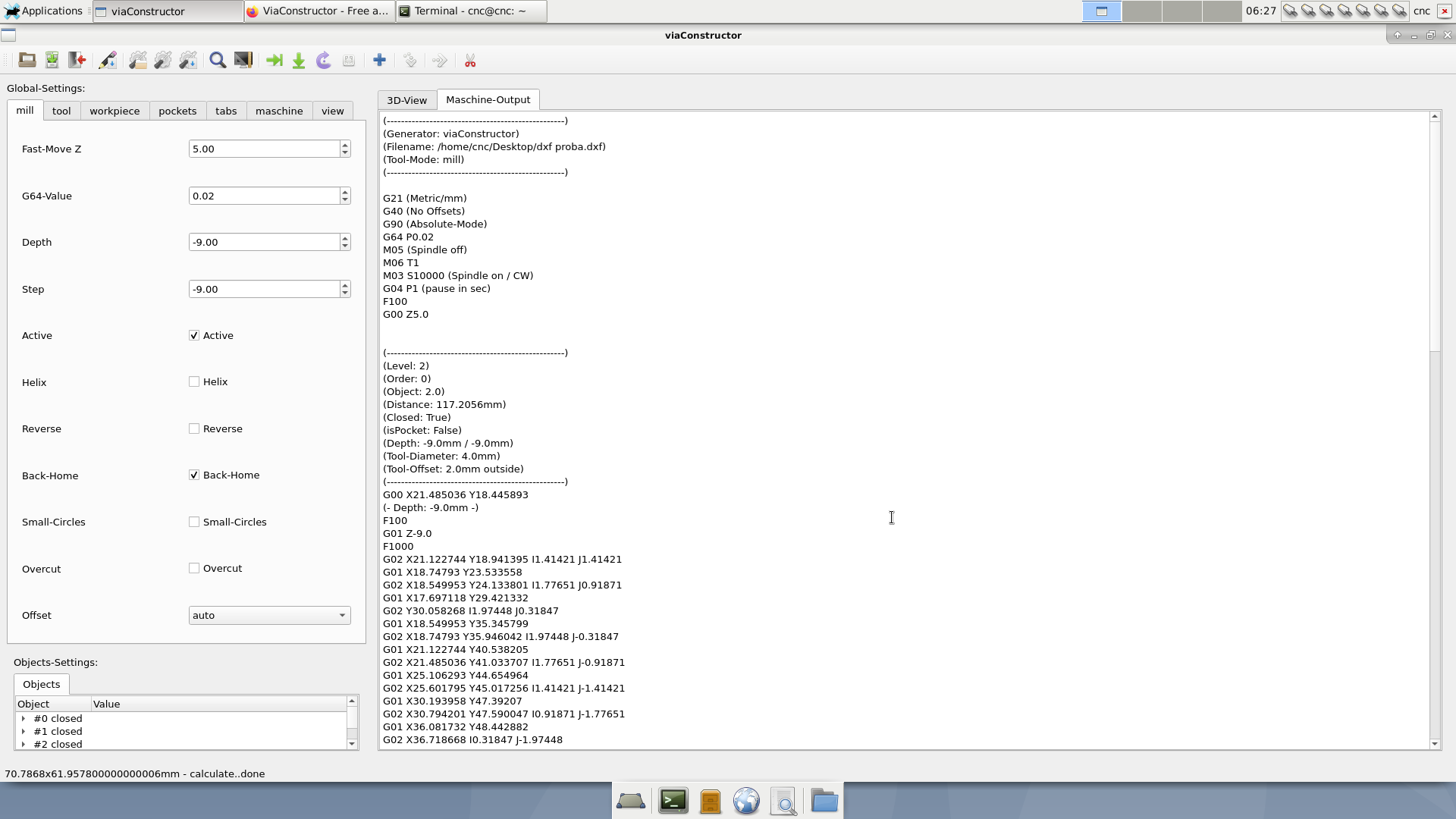Increase the Depth spinner value

(x=345, y=238)
